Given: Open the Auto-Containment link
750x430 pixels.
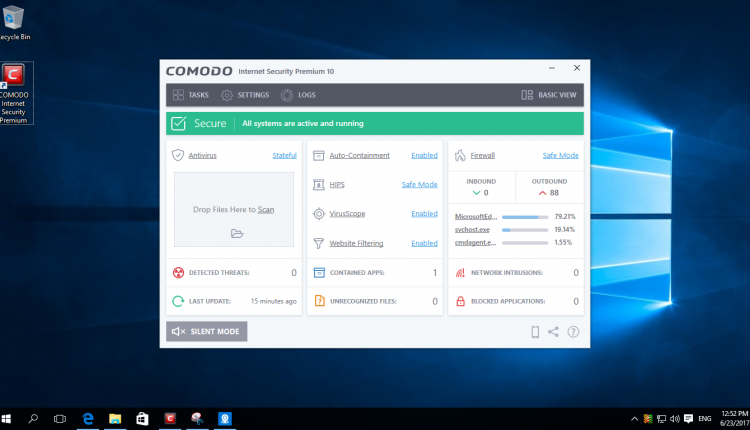Looking at the screenshot, I should click(359, 155).
